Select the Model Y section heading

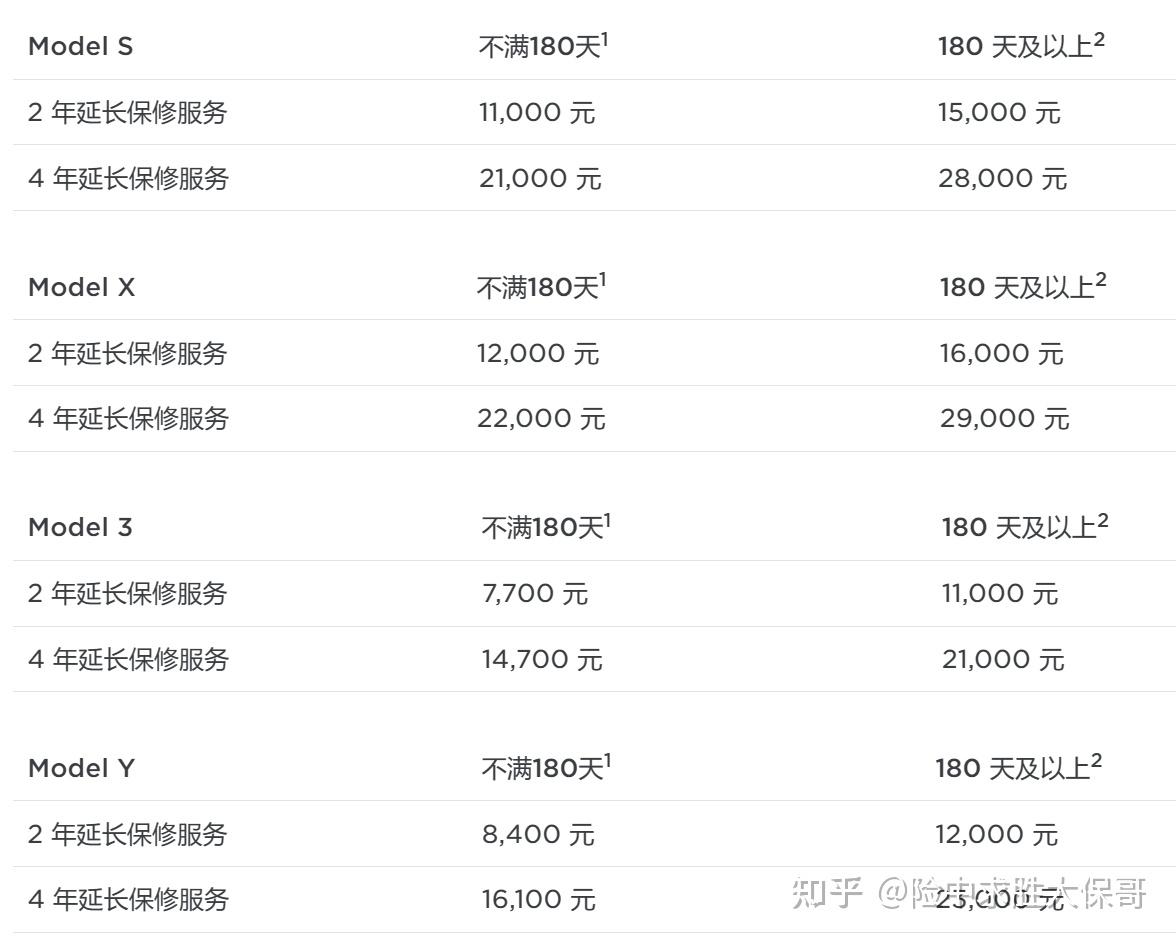click(x=81, y=769)
